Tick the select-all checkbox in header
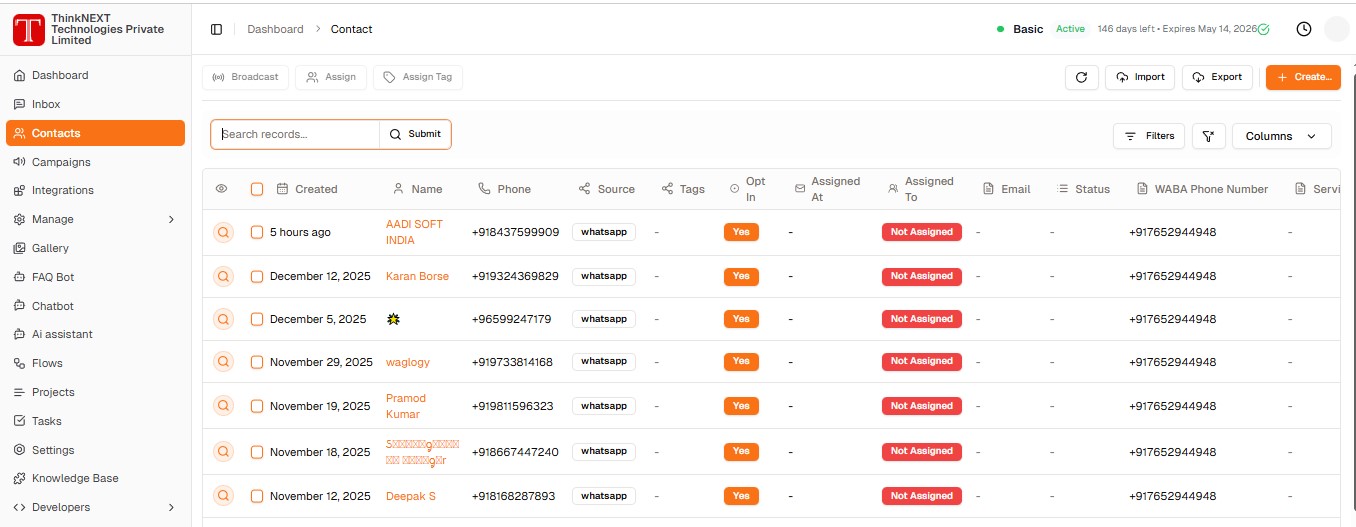Viewport: 1356px width, 527px height. point(257,189)
